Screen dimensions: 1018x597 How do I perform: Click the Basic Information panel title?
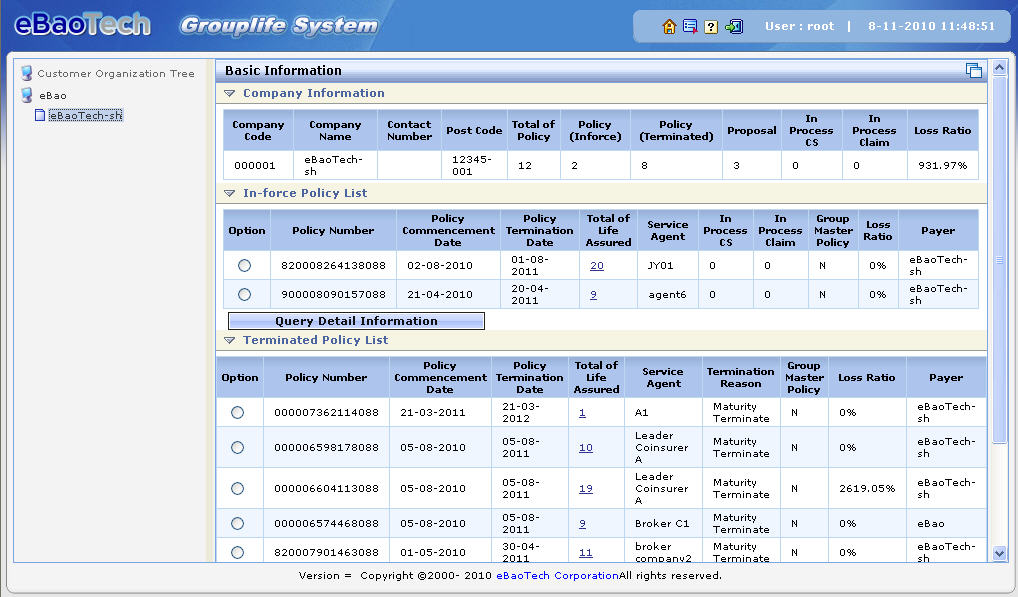coord(283,71)
